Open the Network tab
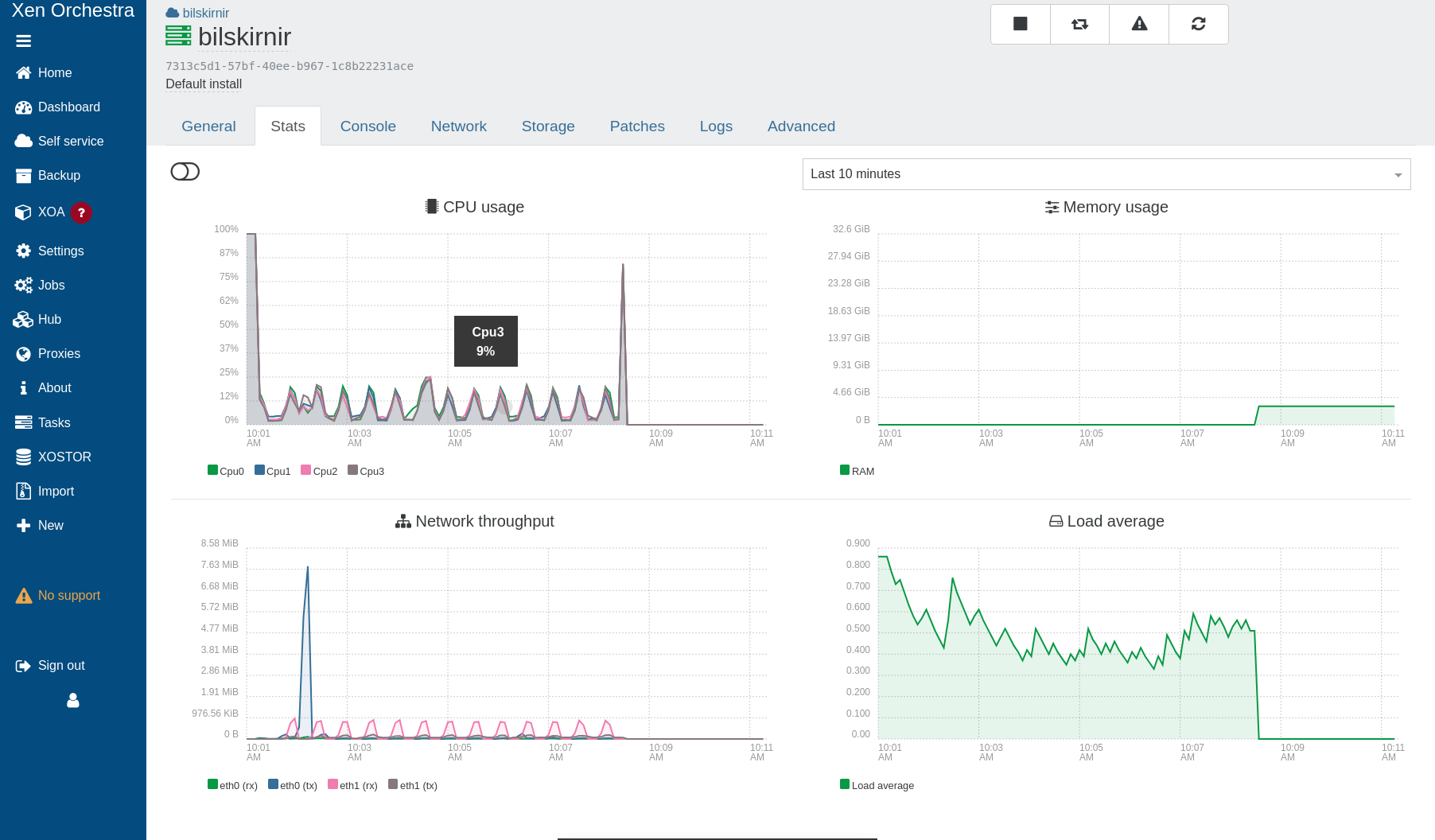Screen dimensions: 1435x840 coord(459,126)
